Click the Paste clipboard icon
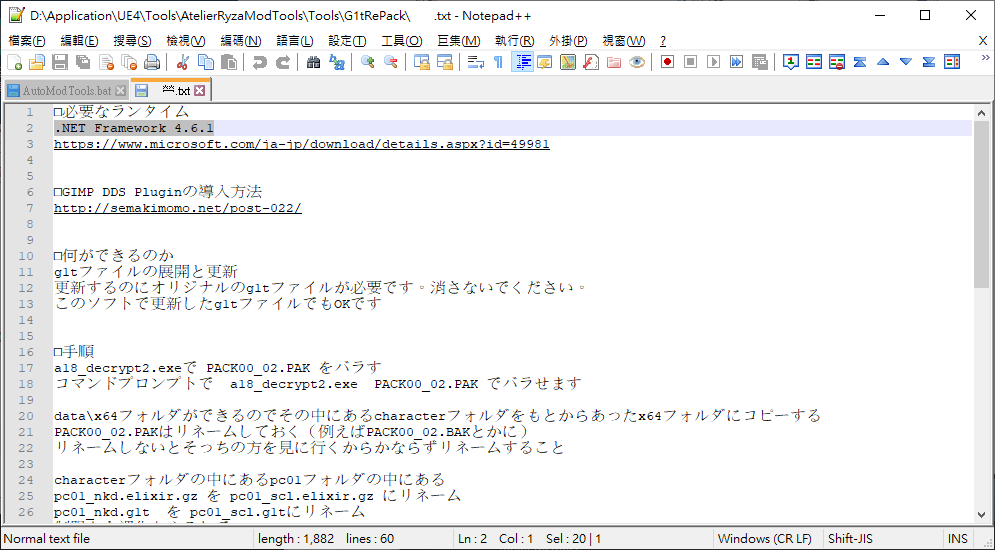995x550 pixels. coord(229,62)
